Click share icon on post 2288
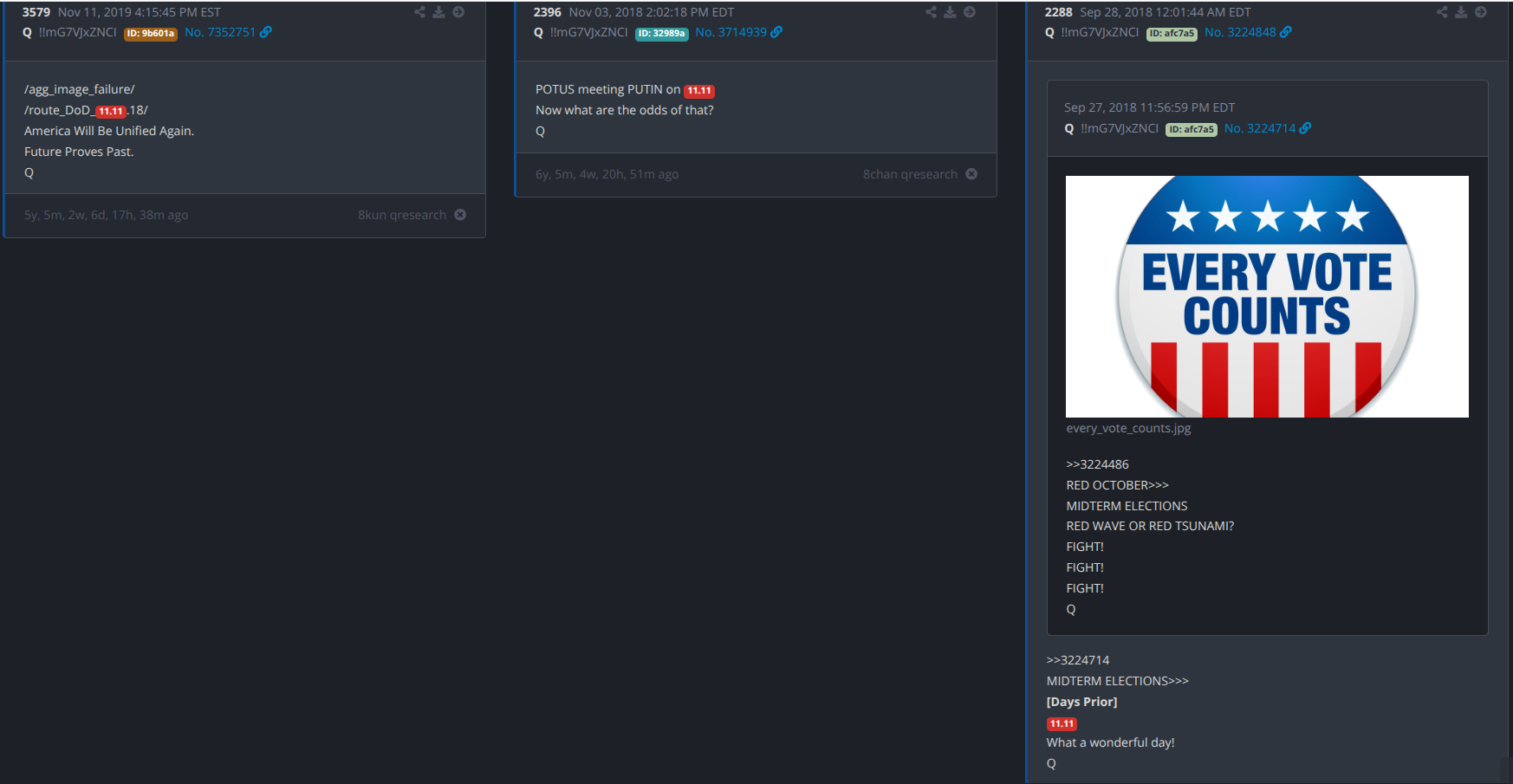 pos(1442,12)
